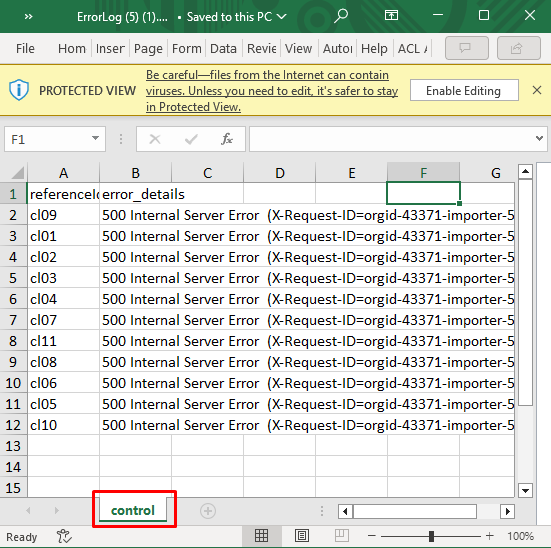The height and width of the screenshot is (548, 551).
Task: Expand the formula bar chevron
Action: tap(539, 138)
